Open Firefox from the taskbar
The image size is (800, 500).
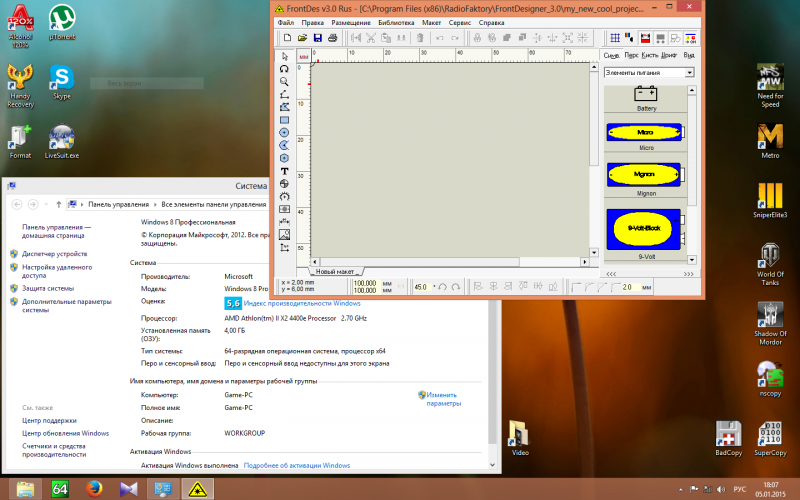(94, 489)
